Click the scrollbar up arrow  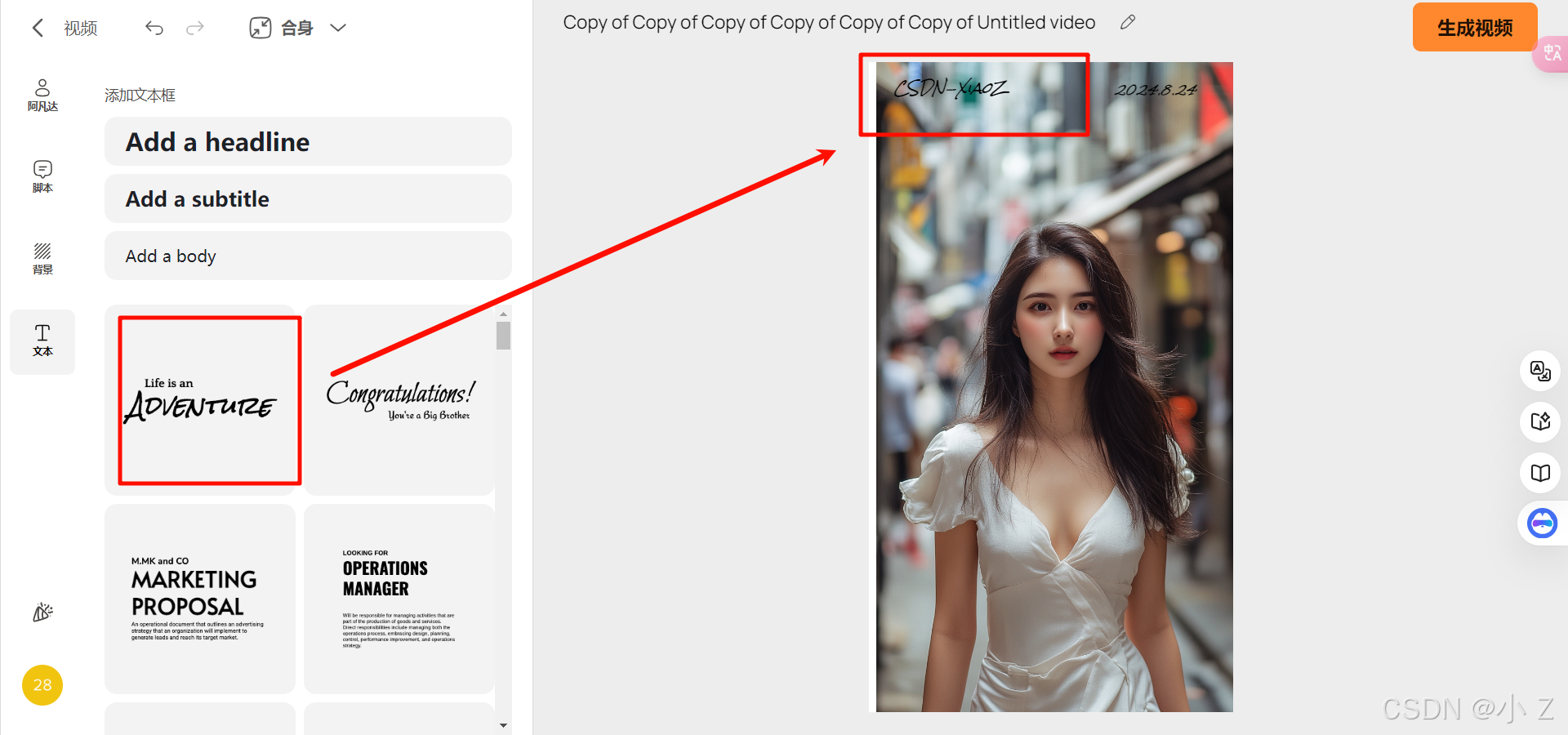pos(503,314)
